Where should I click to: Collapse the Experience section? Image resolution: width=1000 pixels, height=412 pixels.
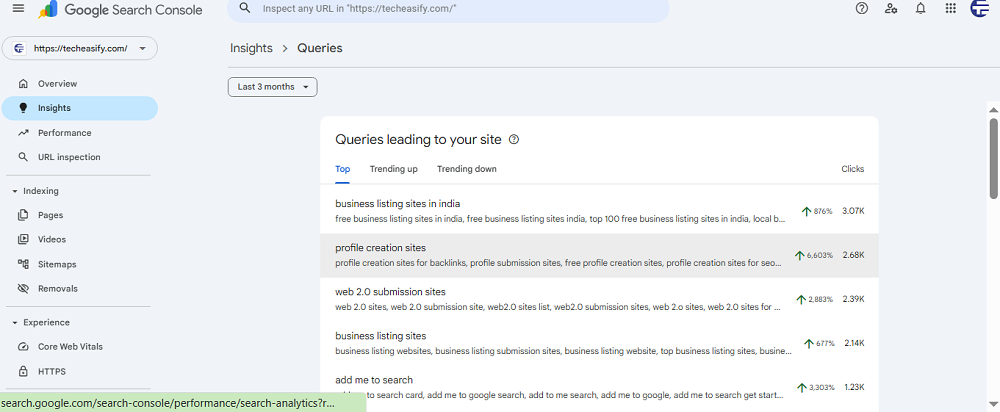pos(15,323)
